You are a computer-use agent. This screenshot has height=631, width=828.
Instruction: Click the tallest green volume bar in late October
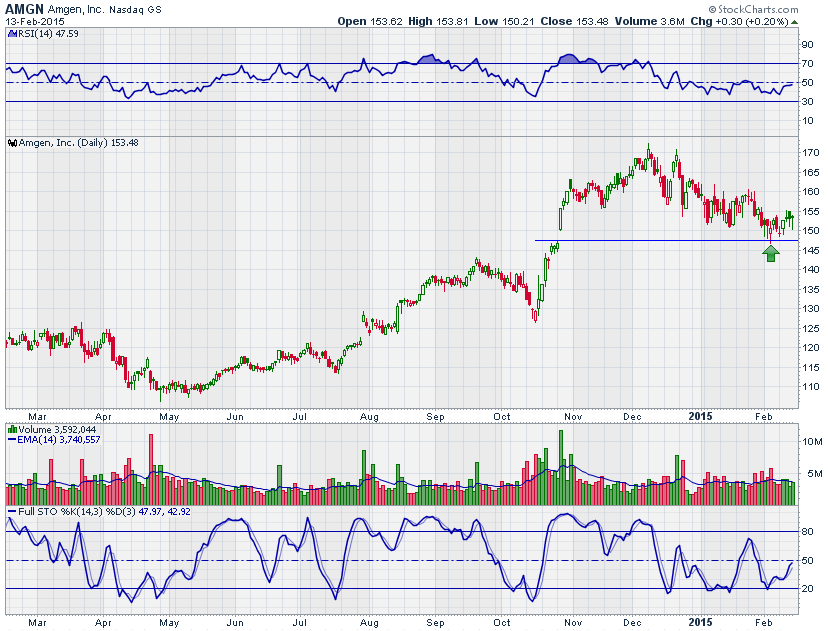(561, 468)
